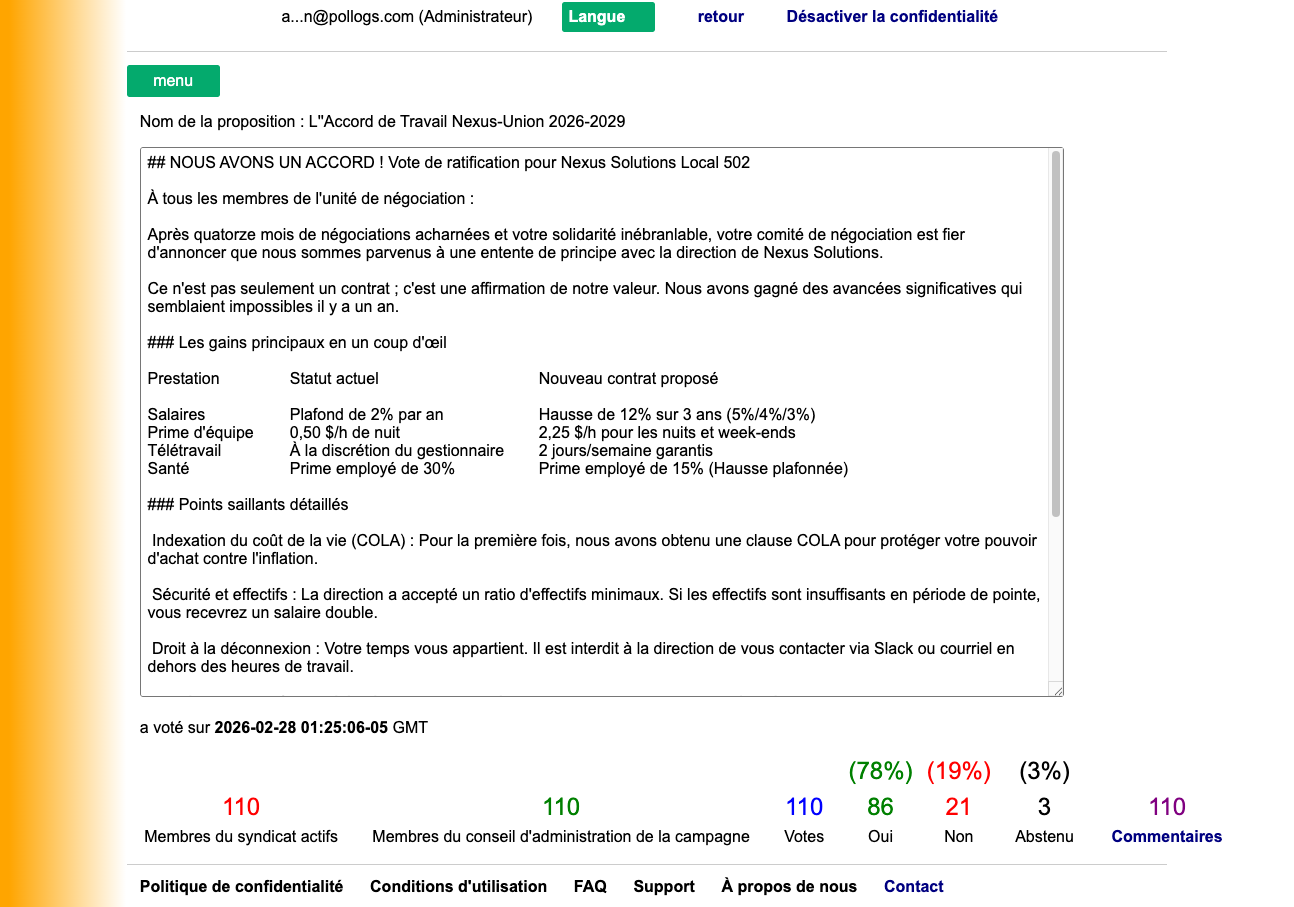Click Membres du syndicat actifs count
Screen dimensions: 1294x907
[240, 806]
